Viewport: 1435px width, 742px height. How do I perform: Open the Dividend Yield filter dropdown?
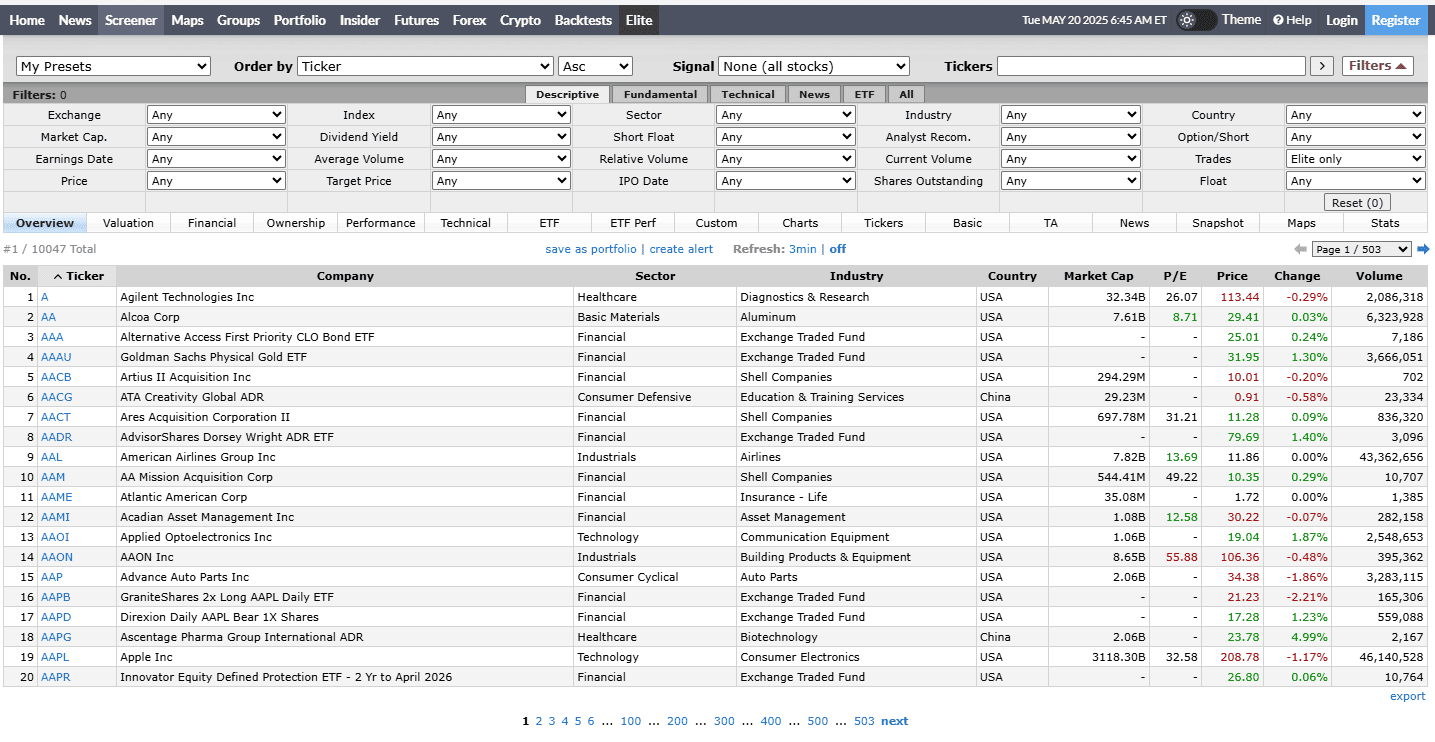(501, 137)
